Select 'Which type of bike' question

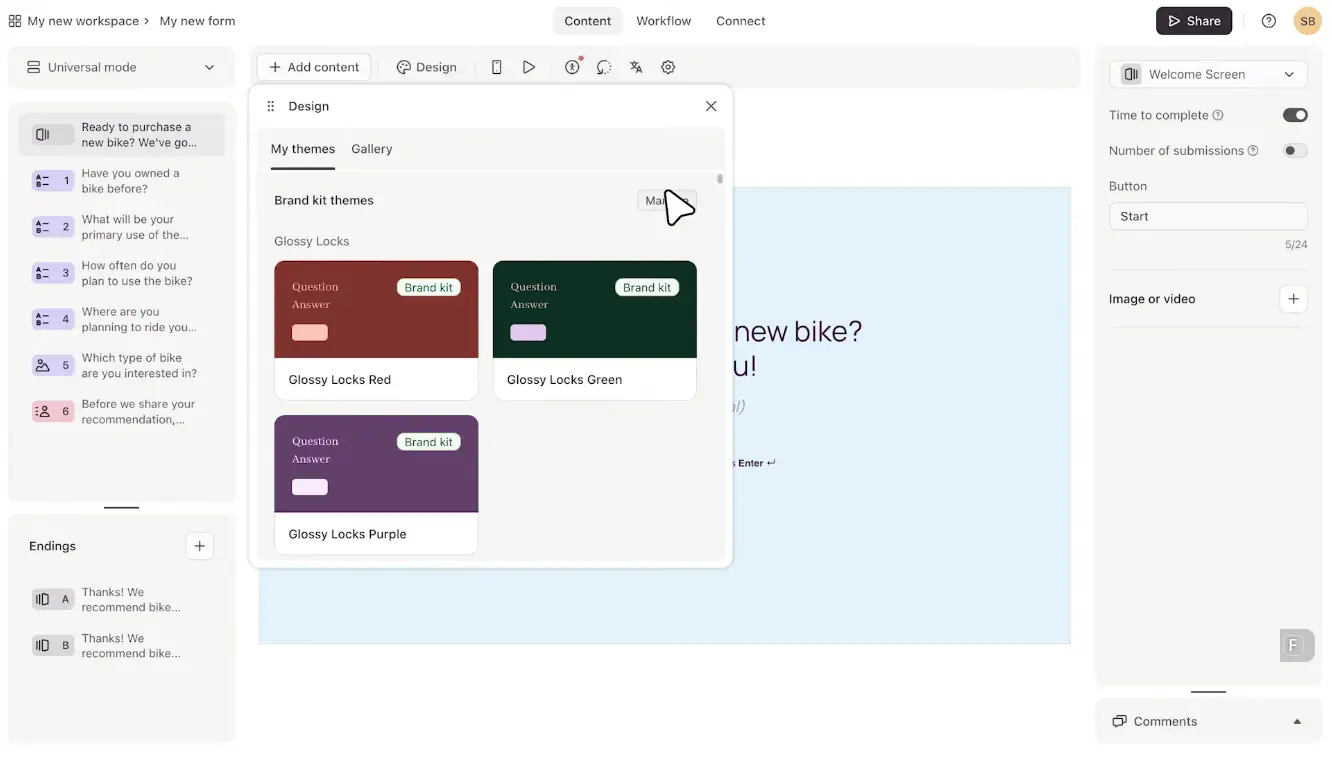121,365
